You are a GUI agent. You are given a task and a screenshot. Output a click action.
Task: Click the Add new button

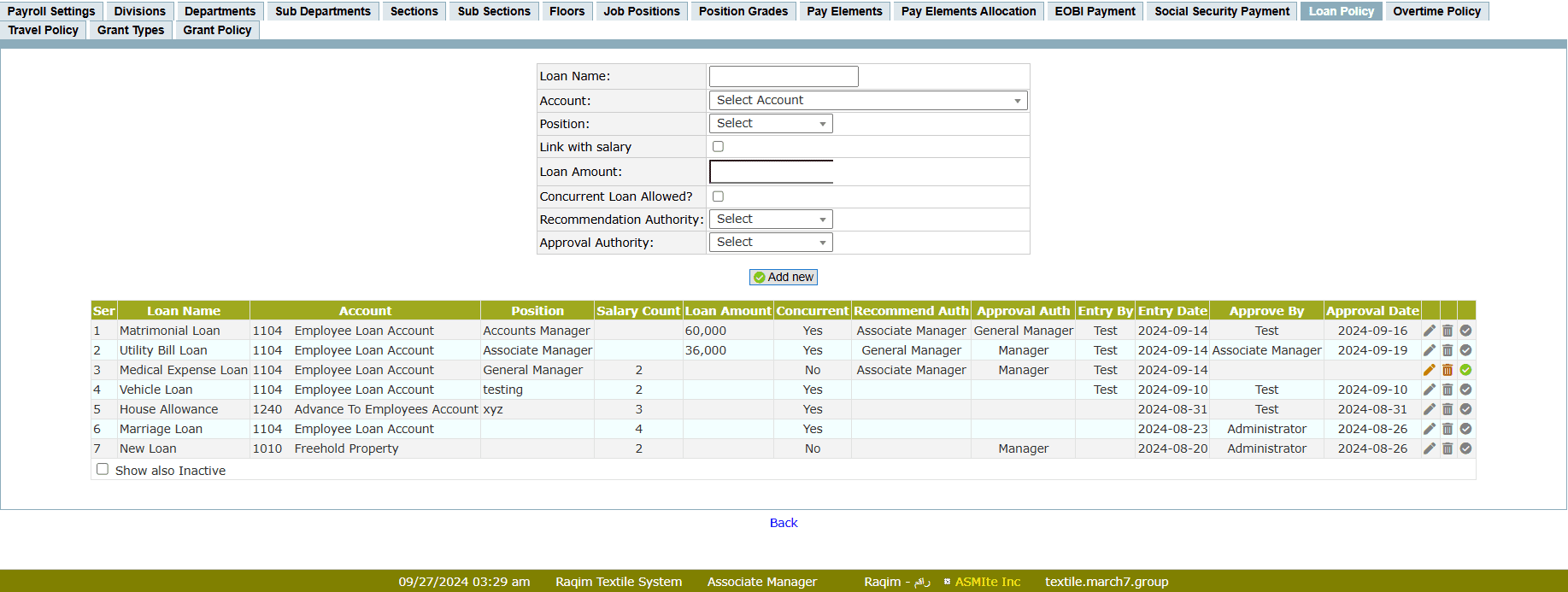click(783, 277)
